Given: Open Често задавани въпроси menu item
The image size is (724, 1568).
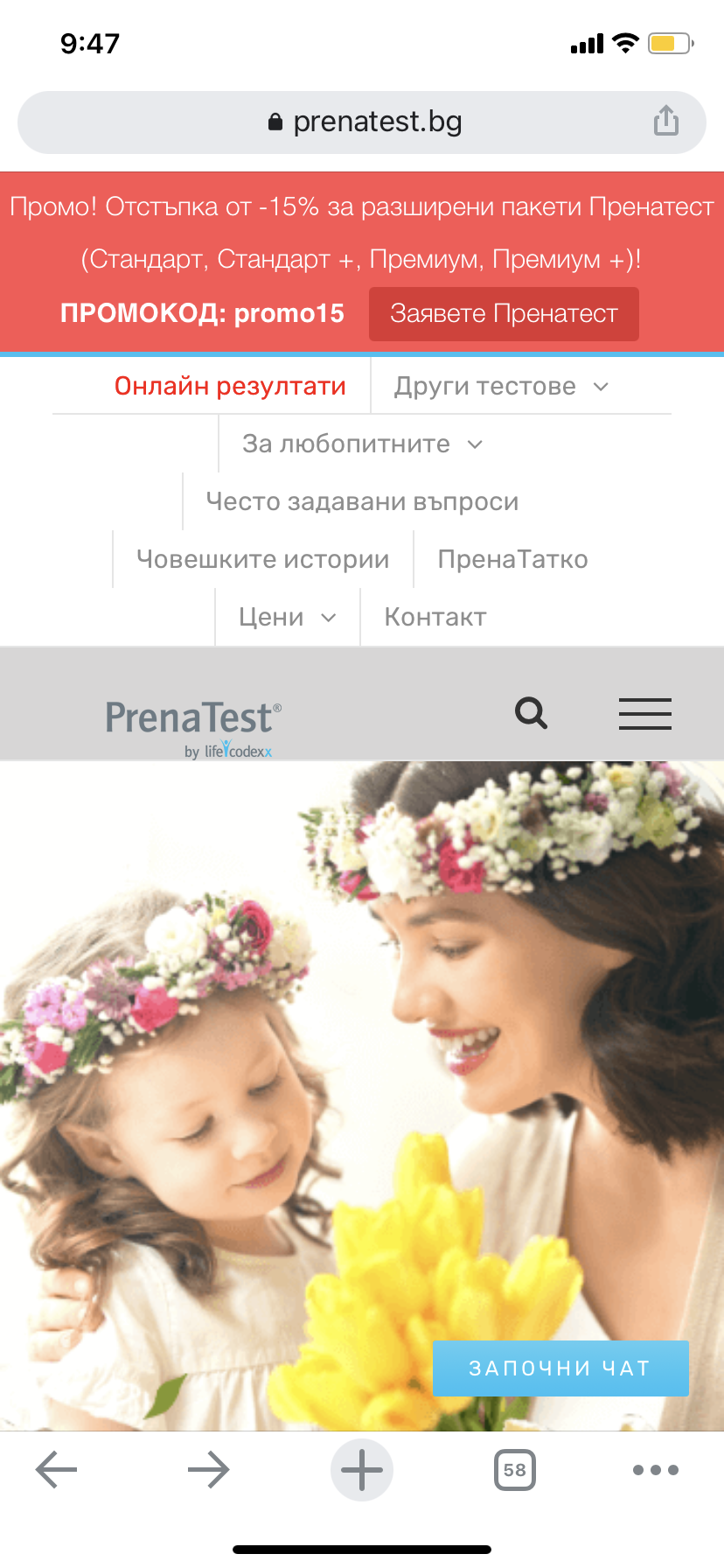Looking at the screenshot, I should 362,501.
